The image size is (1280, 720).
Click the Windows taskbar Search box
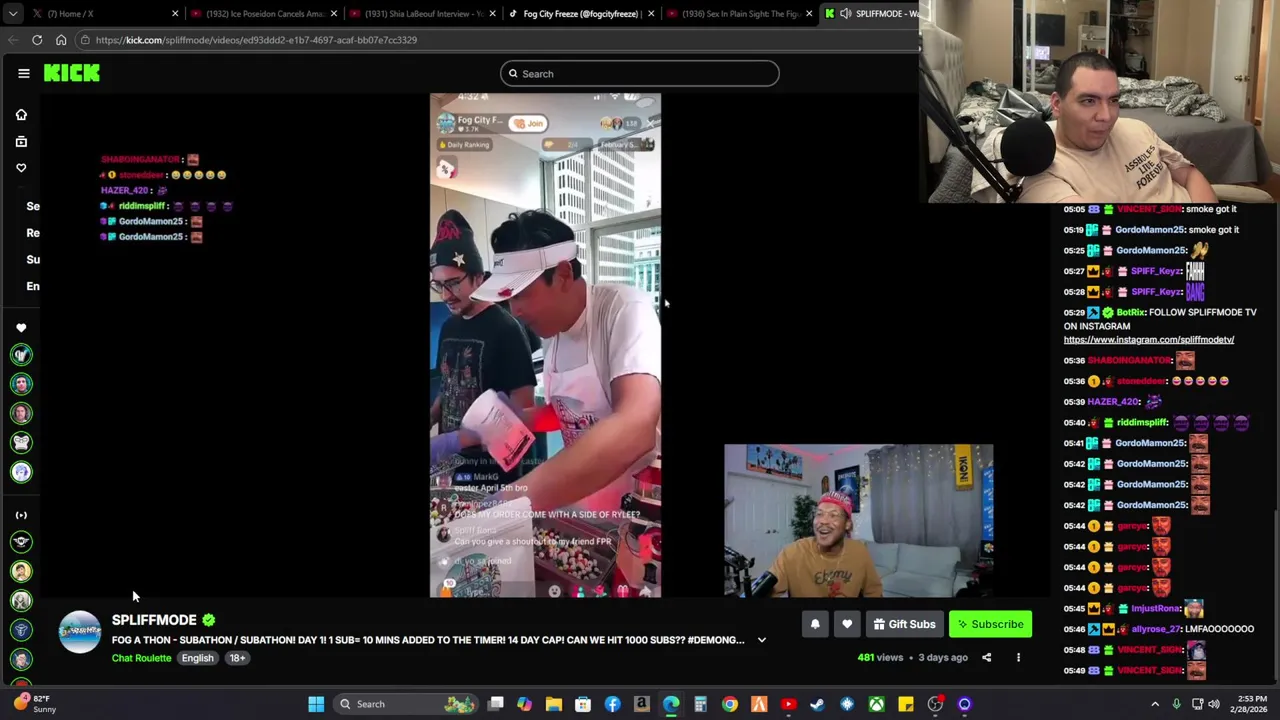pos(405,704)
